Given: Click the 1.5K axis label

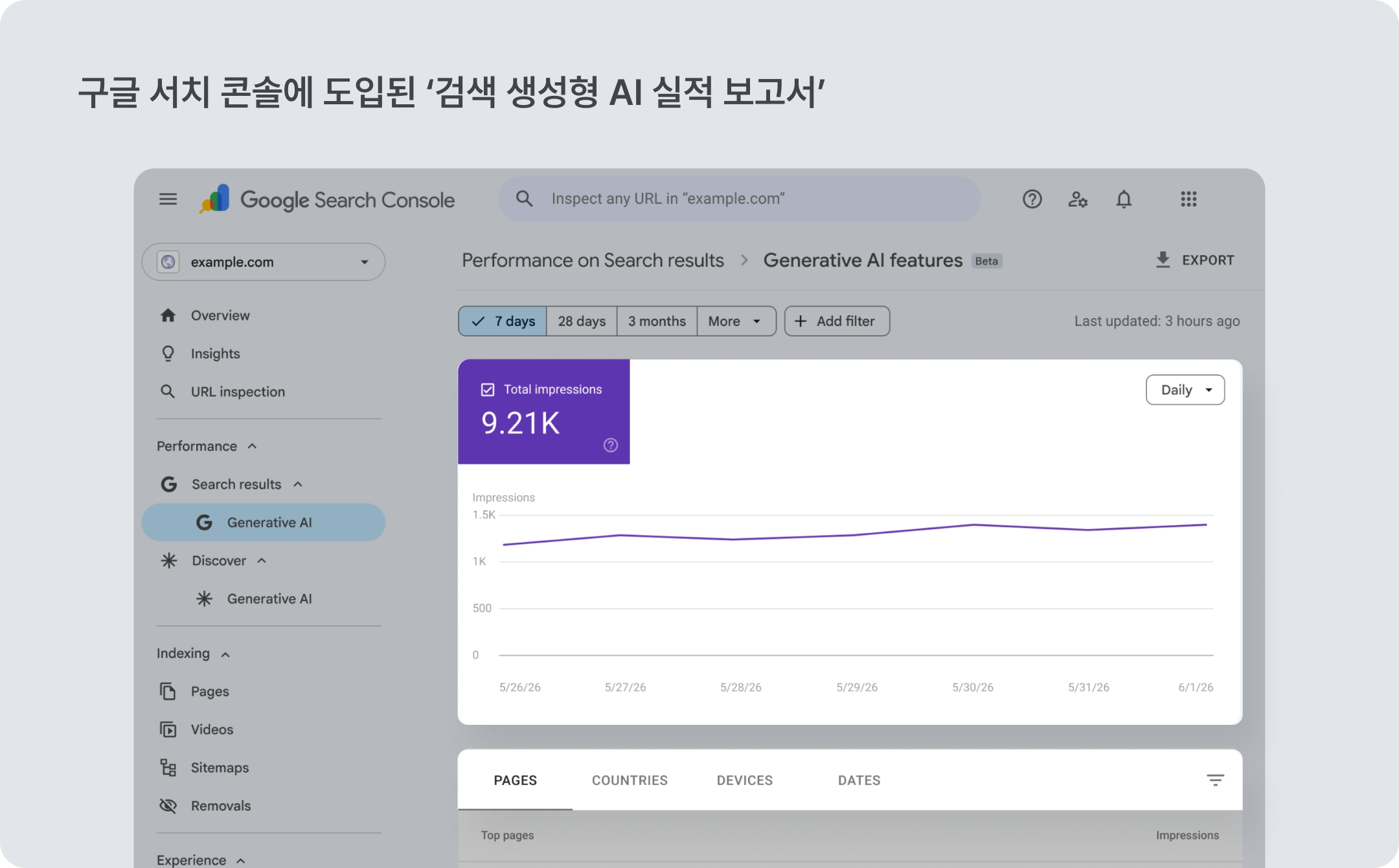Looking at the screenshot, I should tap(483, 515).
